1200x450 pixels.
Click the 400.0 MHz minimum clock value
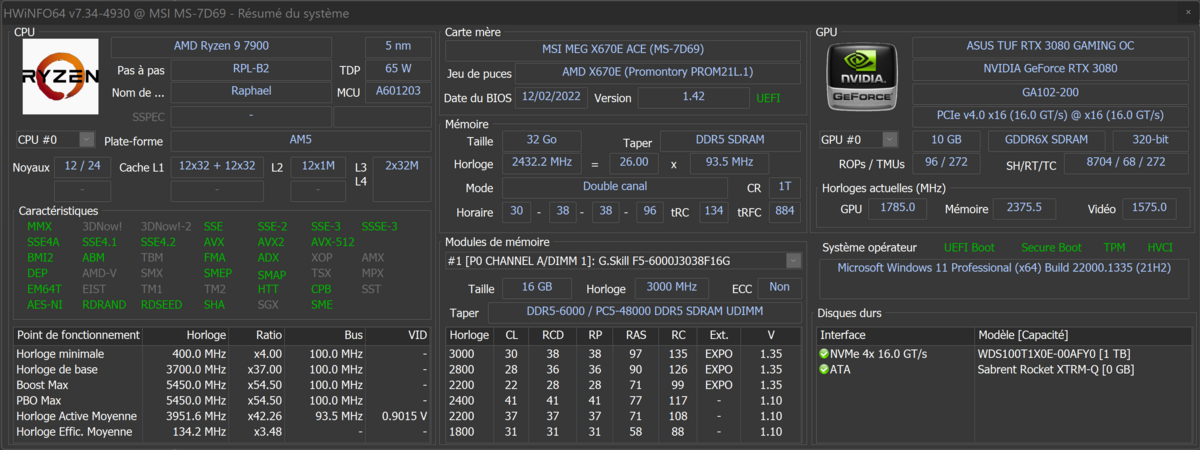click(200, 354)
